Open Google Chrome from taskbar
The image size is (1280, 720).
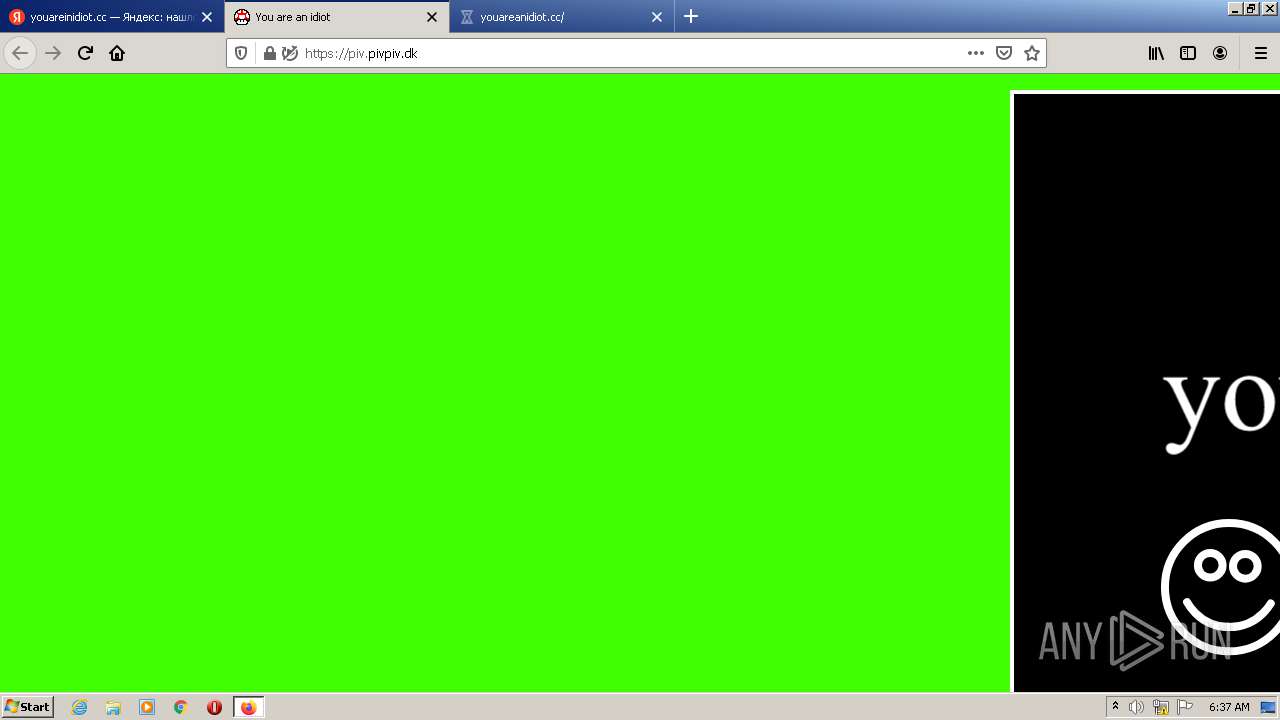coord(181,707)
